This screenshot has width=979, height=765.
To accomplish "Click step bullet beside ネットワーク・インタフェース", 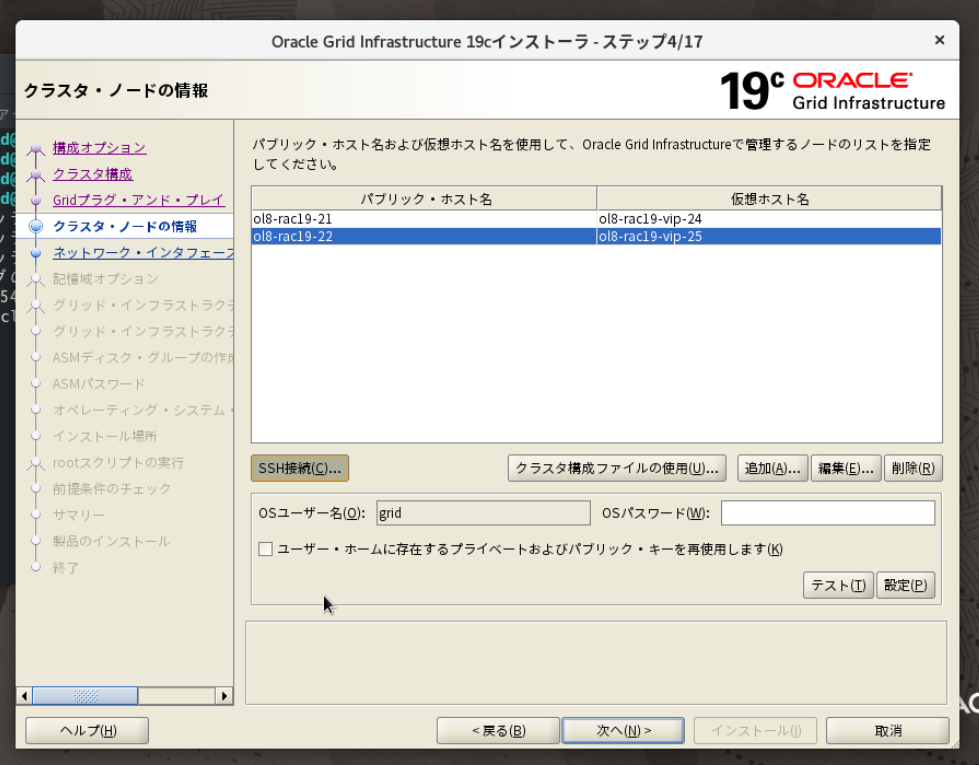I will [36, 253].
